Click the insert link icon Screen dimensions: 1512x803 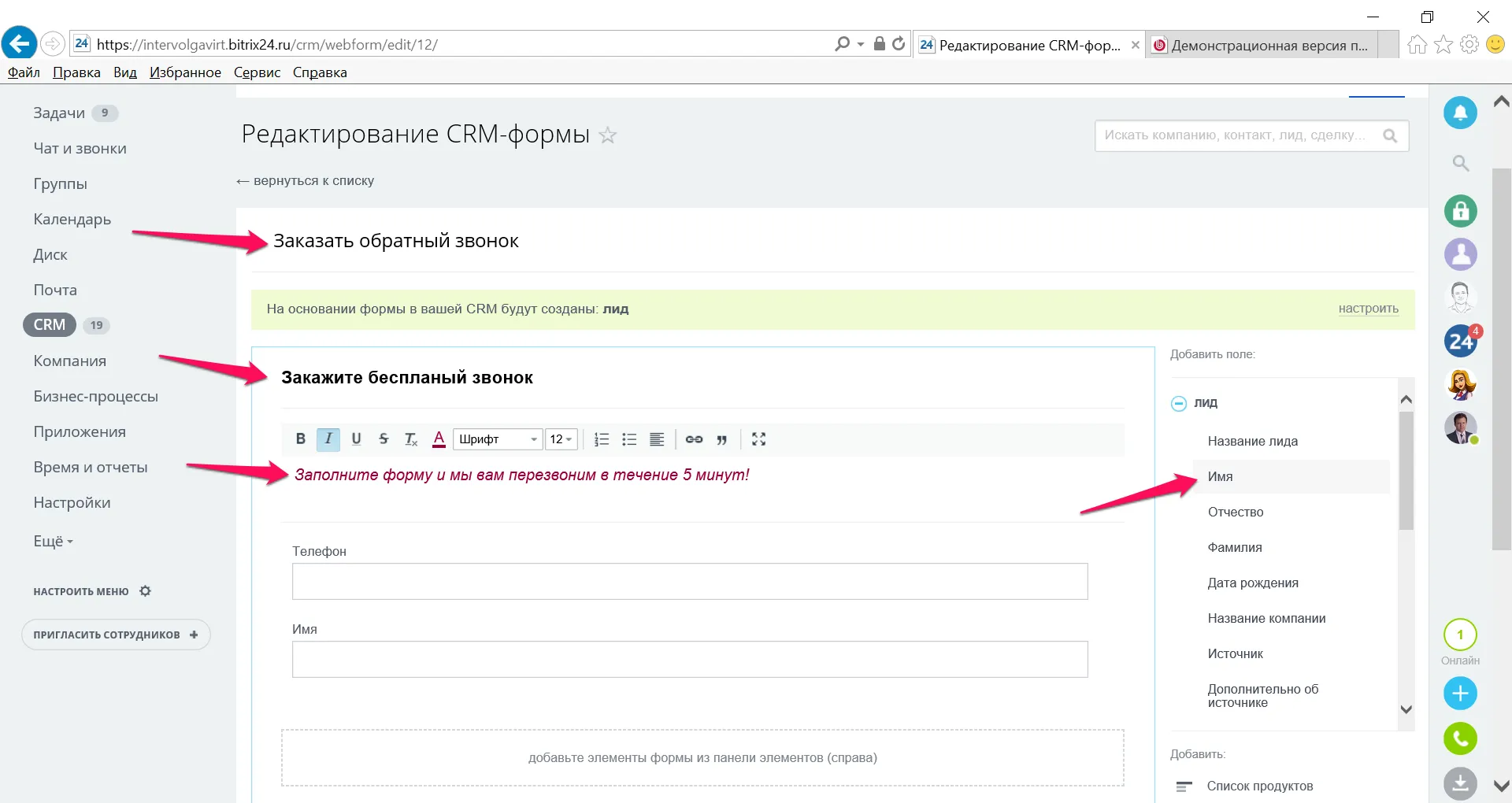click(x=694, y=439)
